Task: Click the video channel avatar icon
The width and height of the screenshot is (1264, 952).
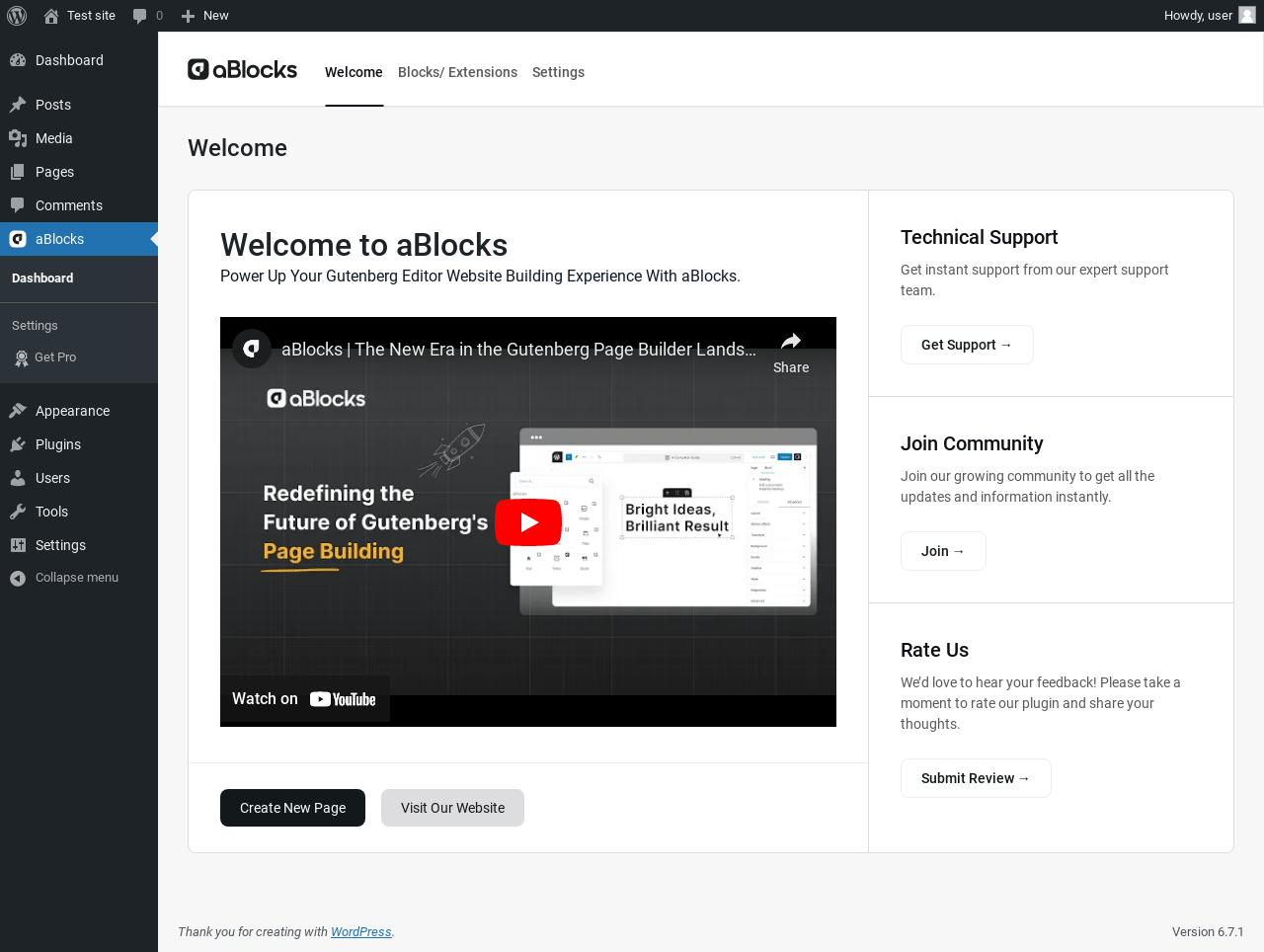Action: tap(252, 349)
